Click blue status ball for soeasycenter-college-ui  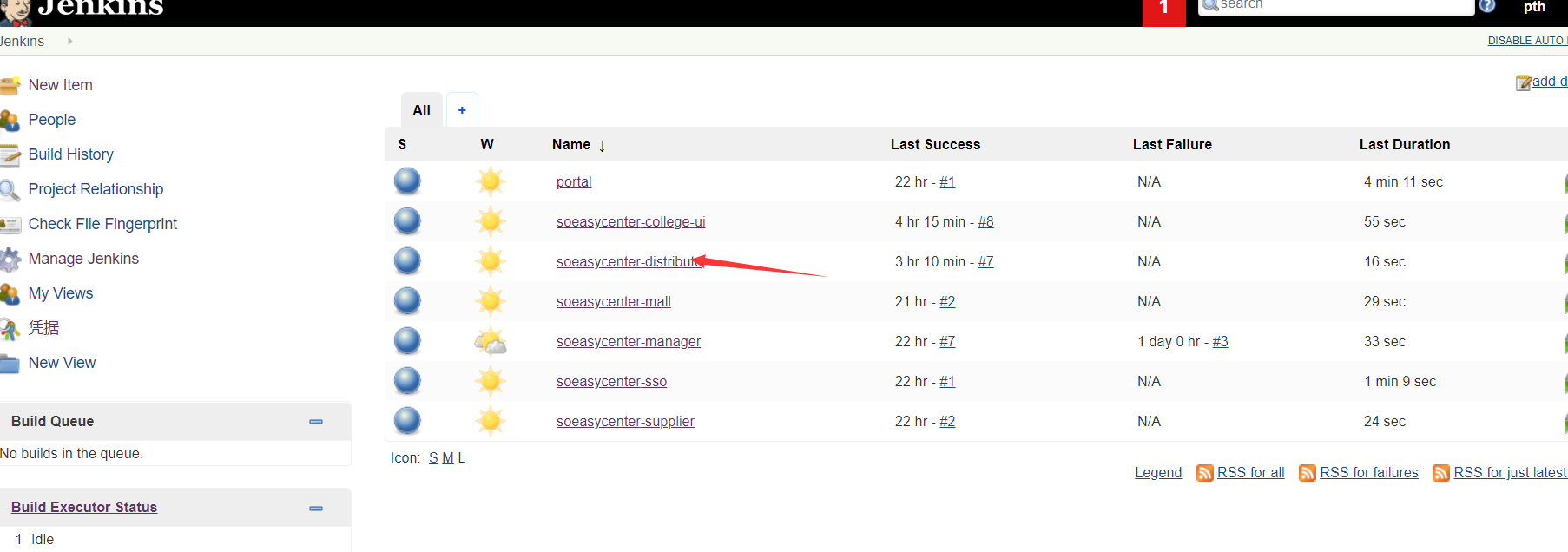(x=407, y=221)
